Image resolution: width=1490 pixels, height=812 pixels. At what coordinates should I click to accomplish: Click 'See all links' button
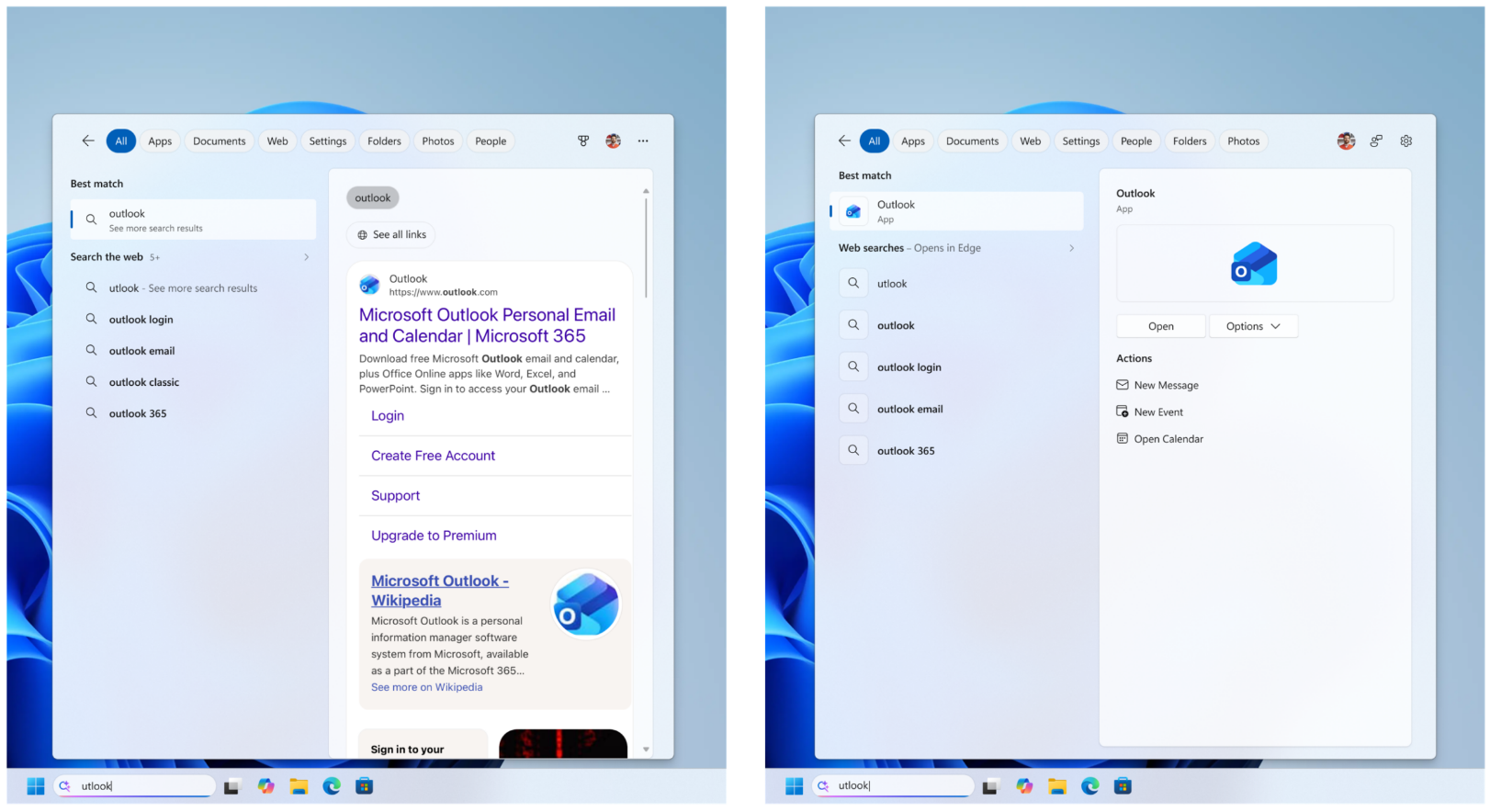(391, 234)
